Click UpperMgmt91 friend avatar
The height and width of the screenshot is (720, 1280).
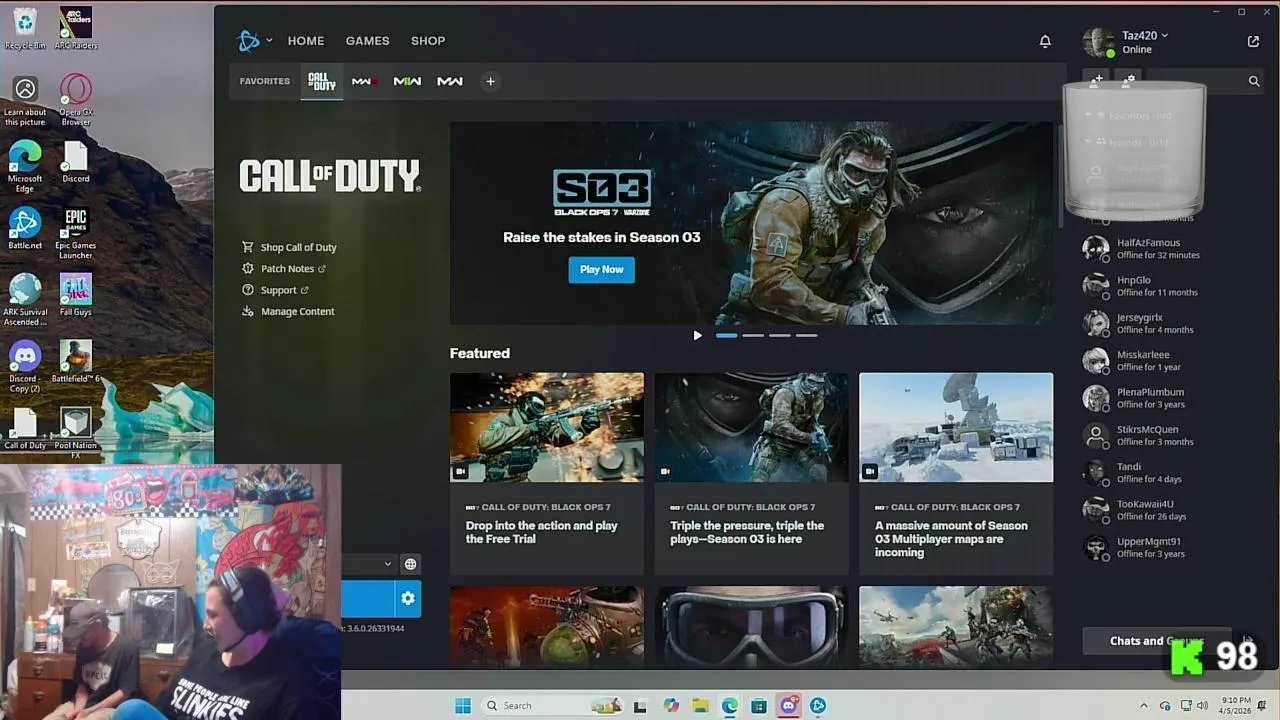tap(1096, 547)
